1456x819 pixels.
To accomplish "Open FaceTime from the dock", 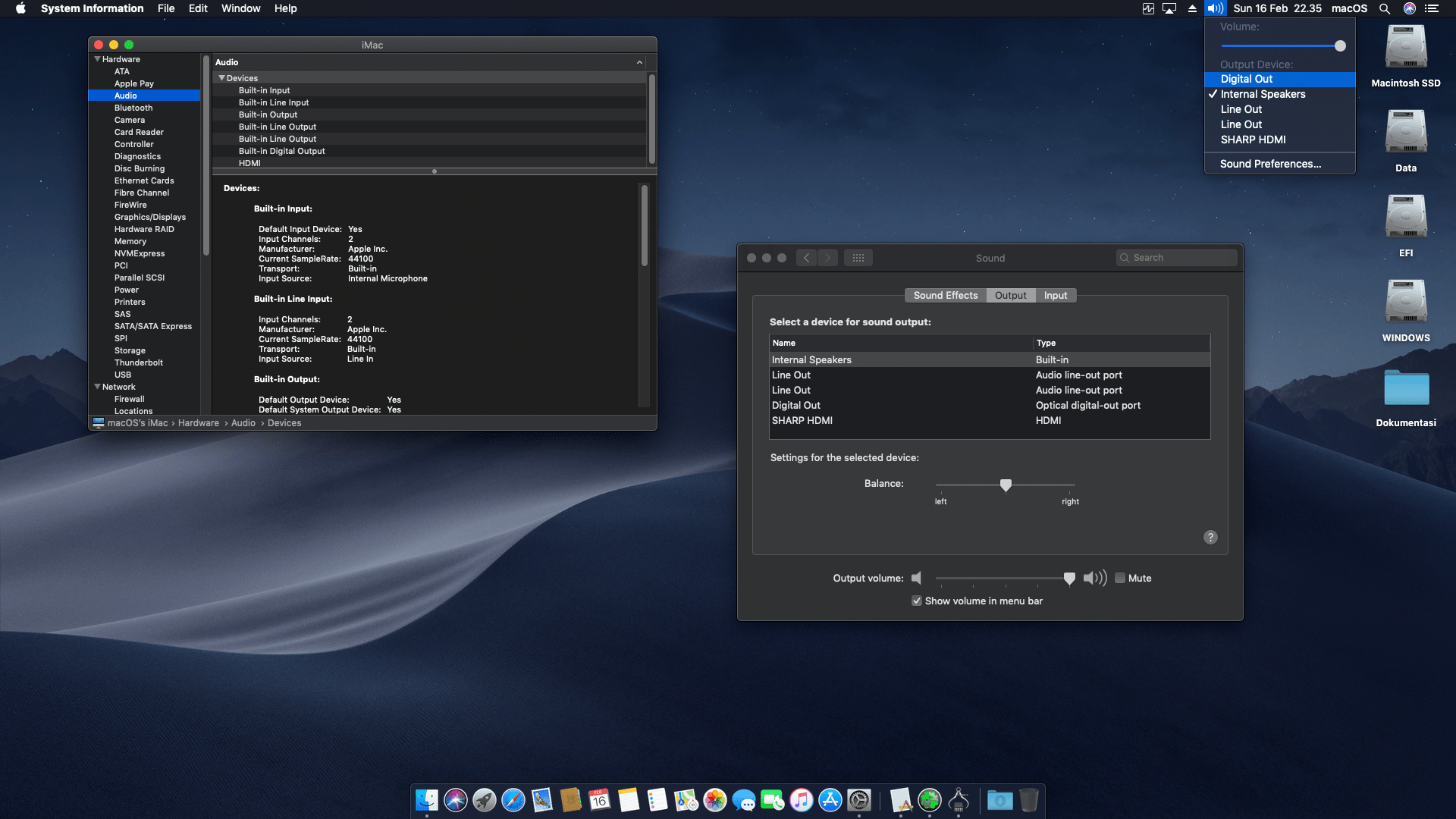I will (773, 800).
